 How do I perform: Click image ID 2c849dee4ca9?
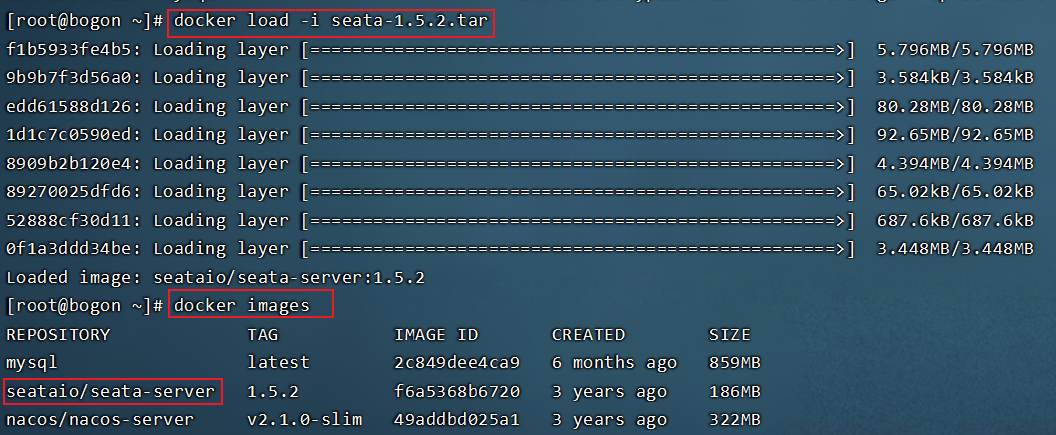[457, 363]
